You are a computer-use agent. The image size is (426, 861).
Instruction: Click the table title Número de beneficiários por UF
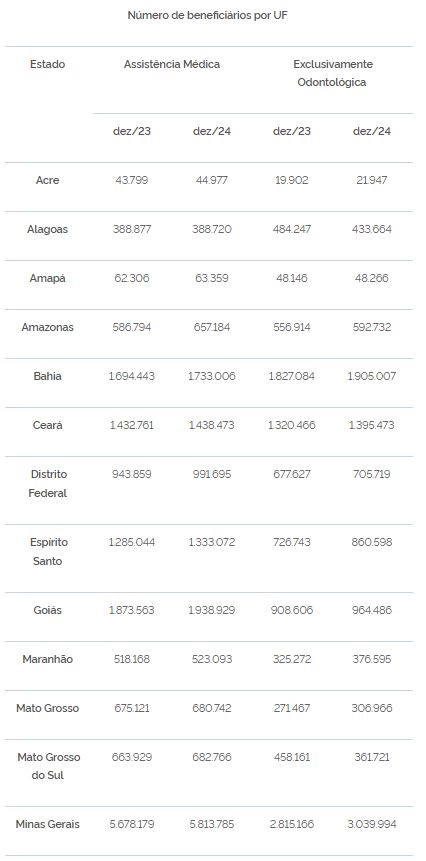coord(208,15)
